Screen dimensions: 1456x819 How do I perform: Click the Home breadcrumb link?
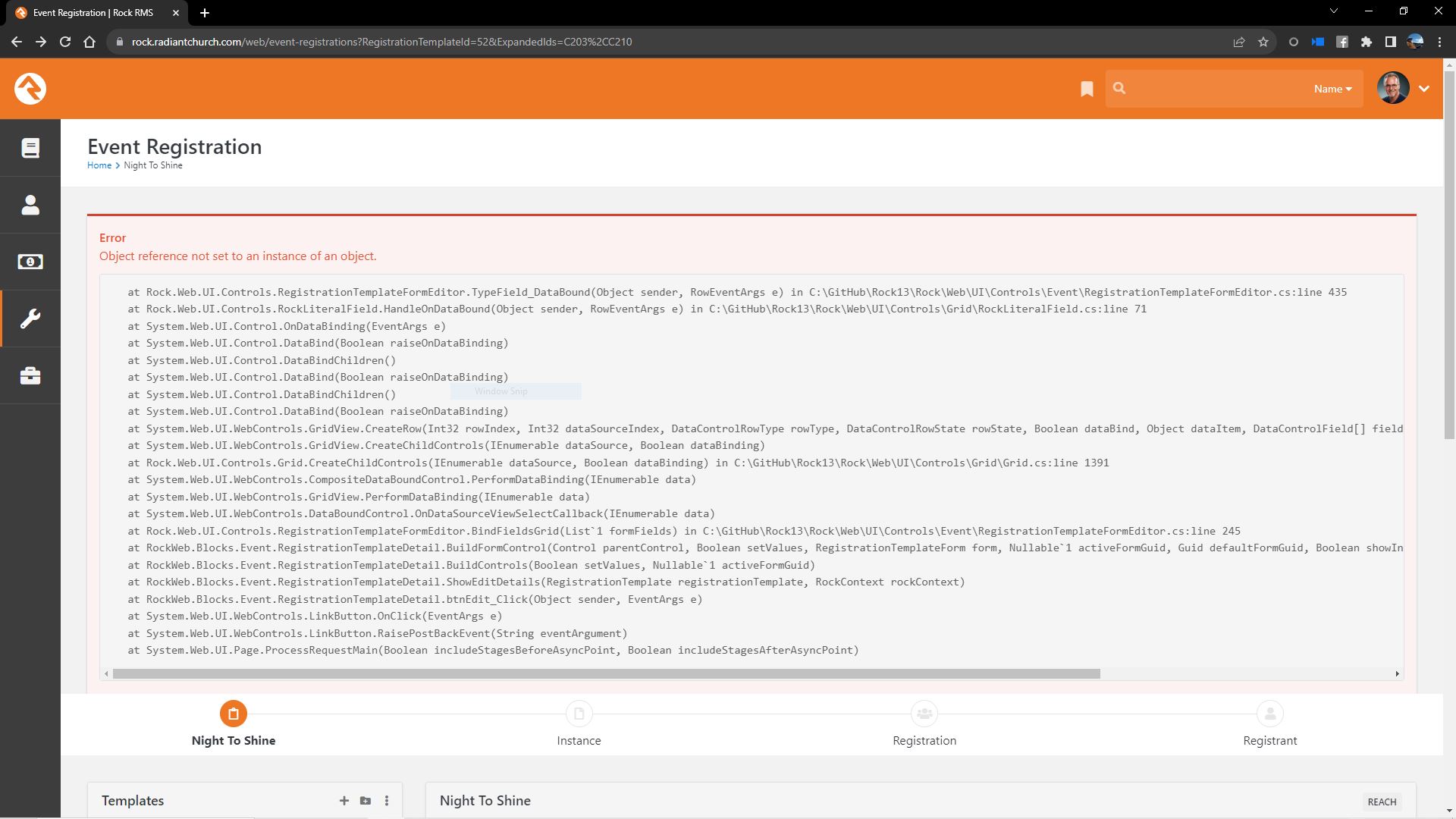pyautogui.click(x=99, y=165)
